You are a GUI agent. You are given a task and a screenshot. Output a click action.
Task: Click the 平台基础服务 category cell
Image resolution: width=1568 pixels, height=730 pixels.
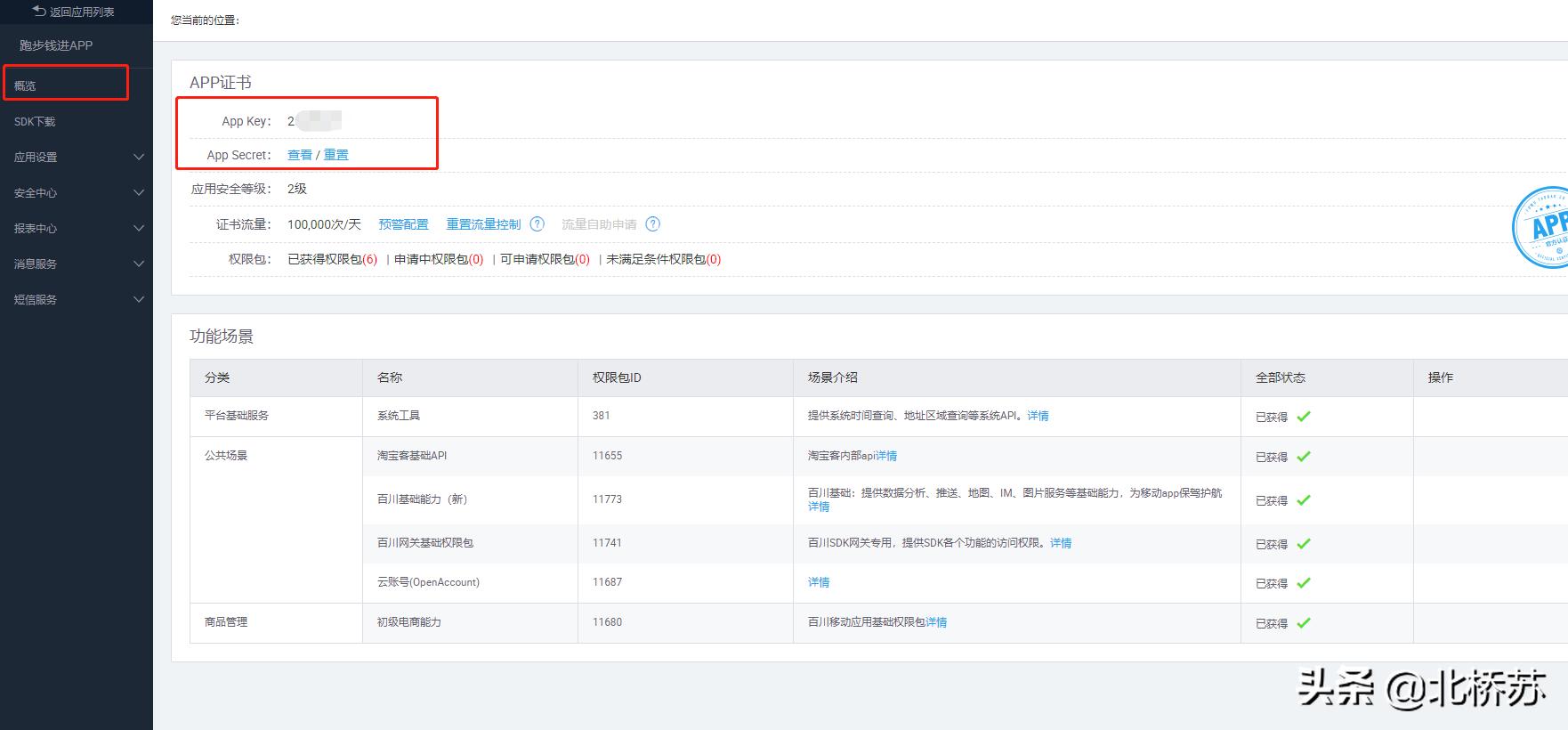237,416
